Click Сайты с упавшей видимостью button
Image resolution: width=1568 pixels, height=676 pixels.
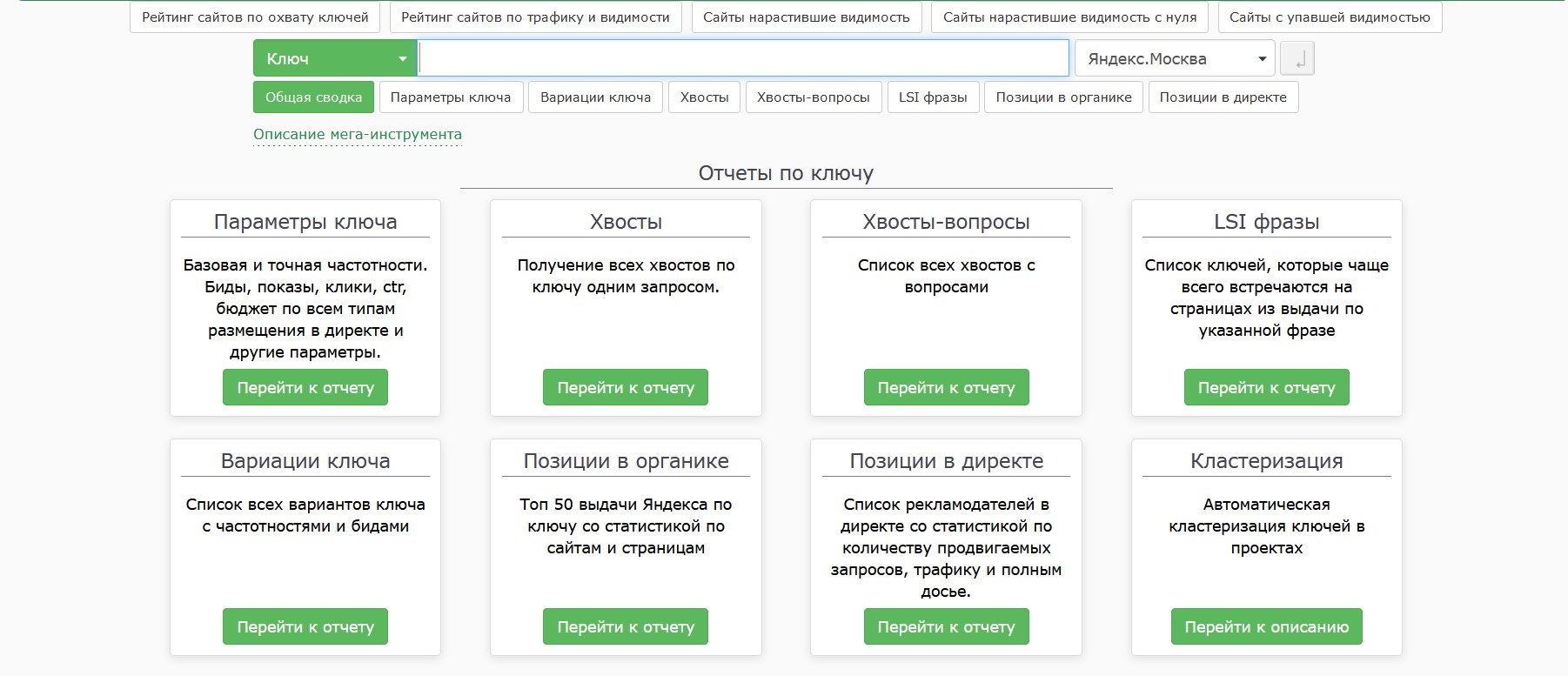[x=1330, y=17]
